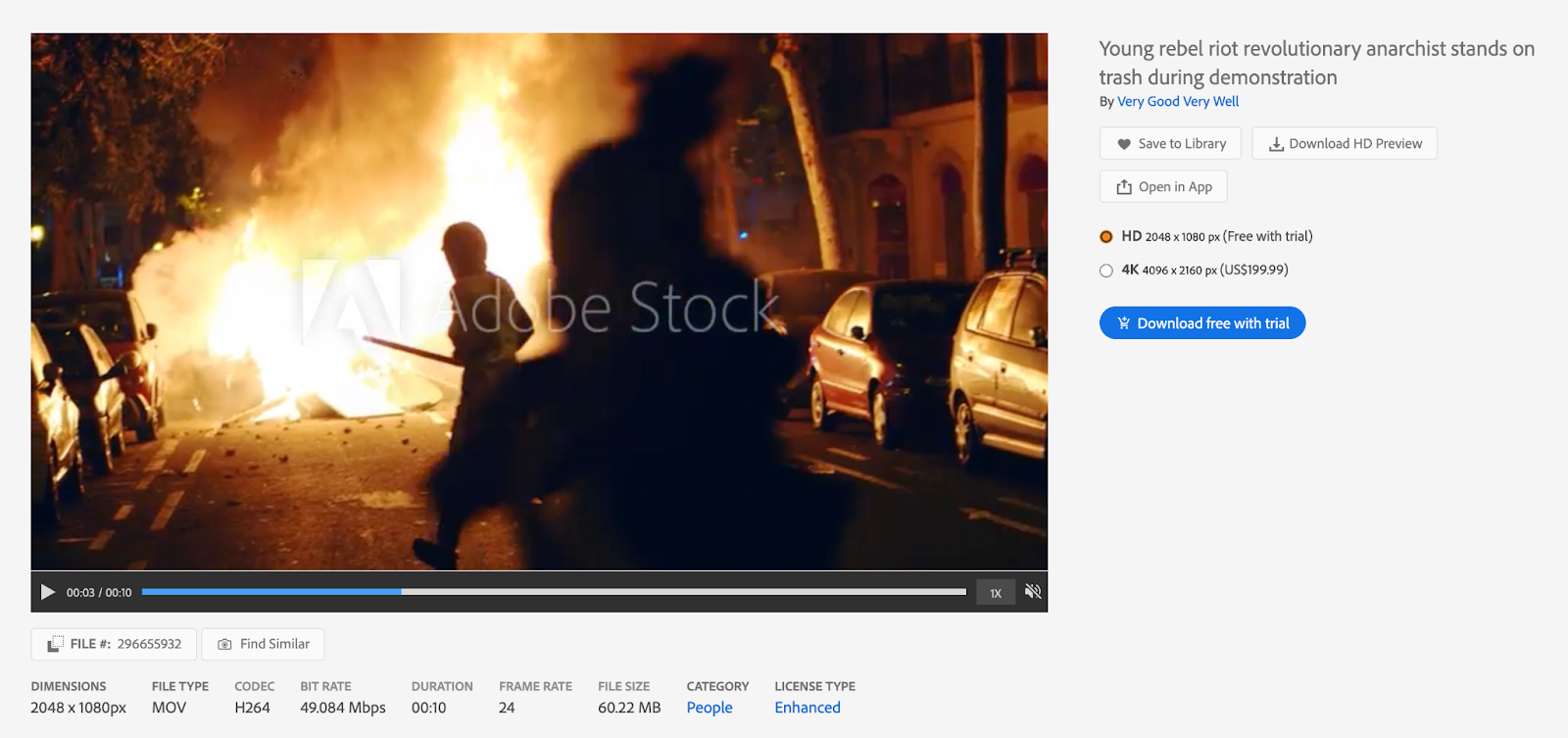Seek using the video progress bar
Screen dimensions: 1568x738
coord(554,592)
